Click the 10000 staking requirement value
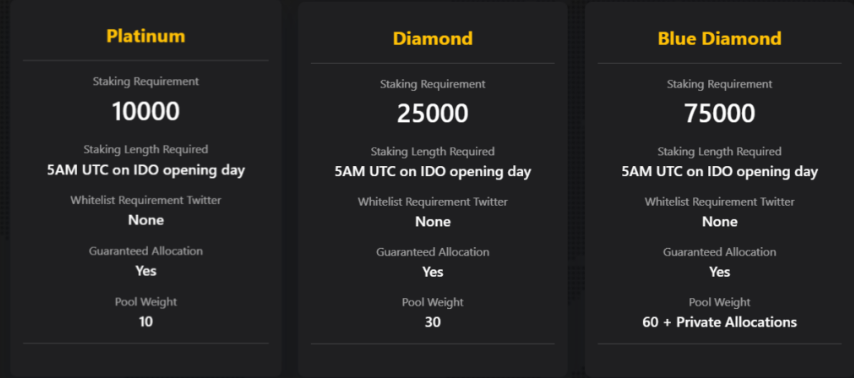Screen dimensions: 854x378 point(145,112)
